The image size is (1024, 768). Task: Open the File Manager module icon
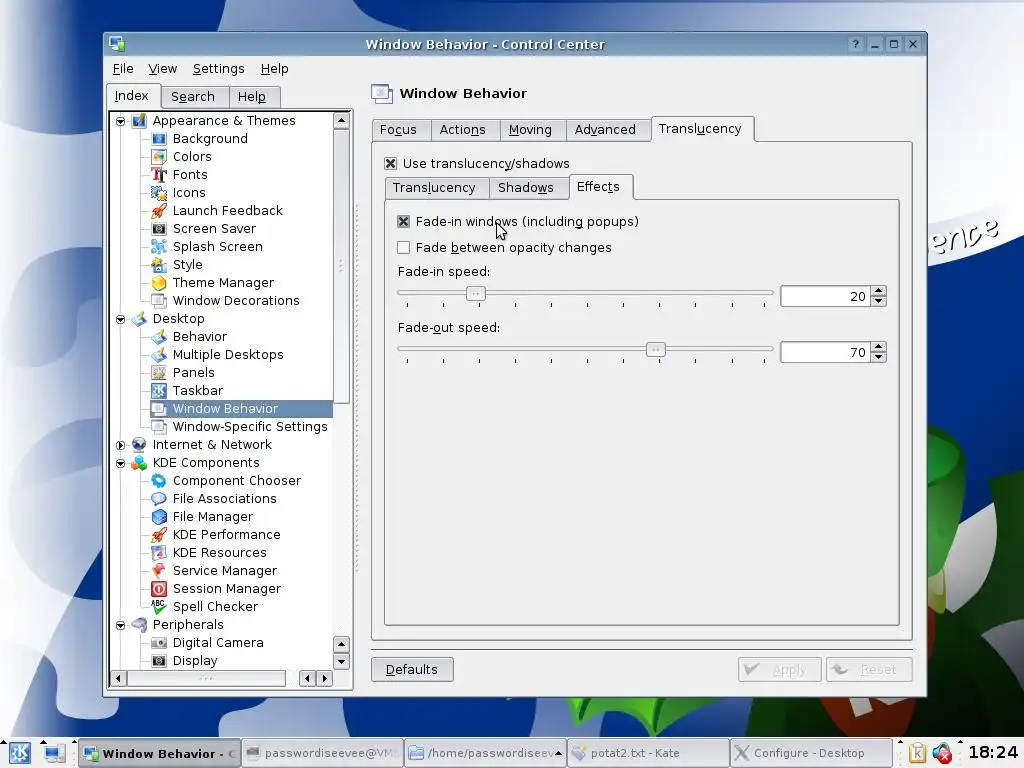159,517
